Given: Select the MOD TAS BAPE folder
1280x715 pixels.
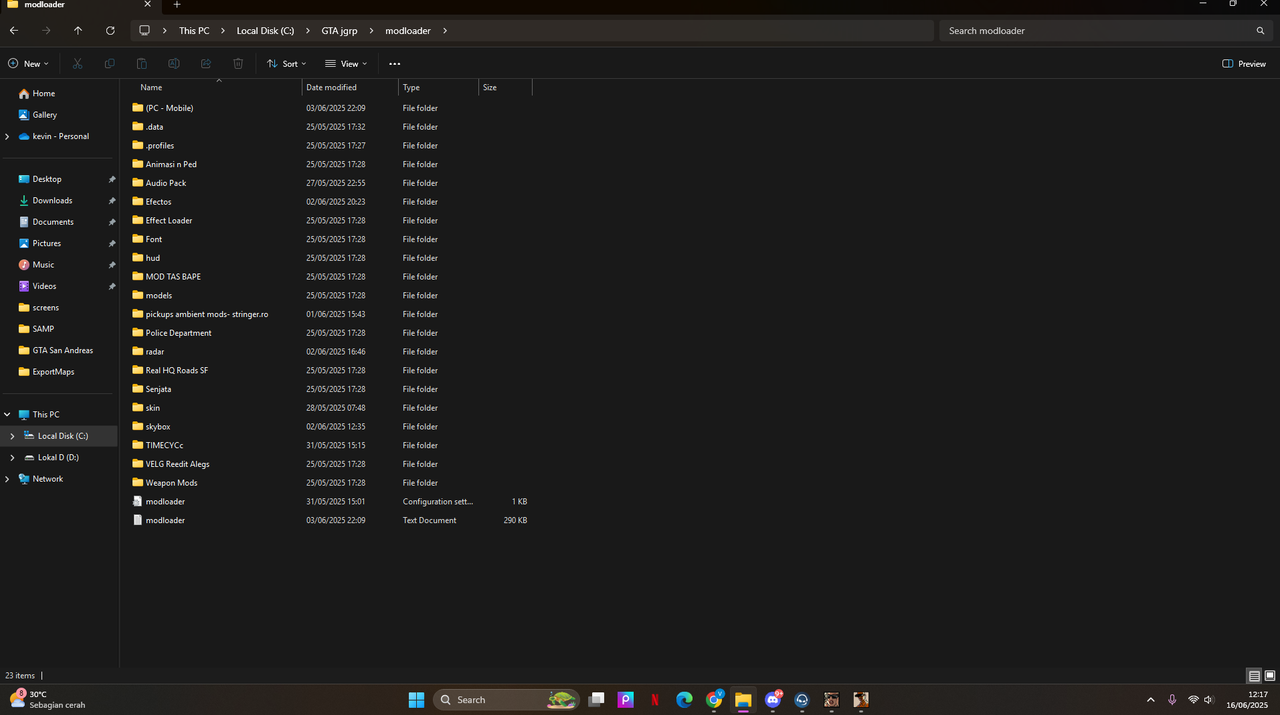Looking at the screenshot, I should [x=173, y=277].
